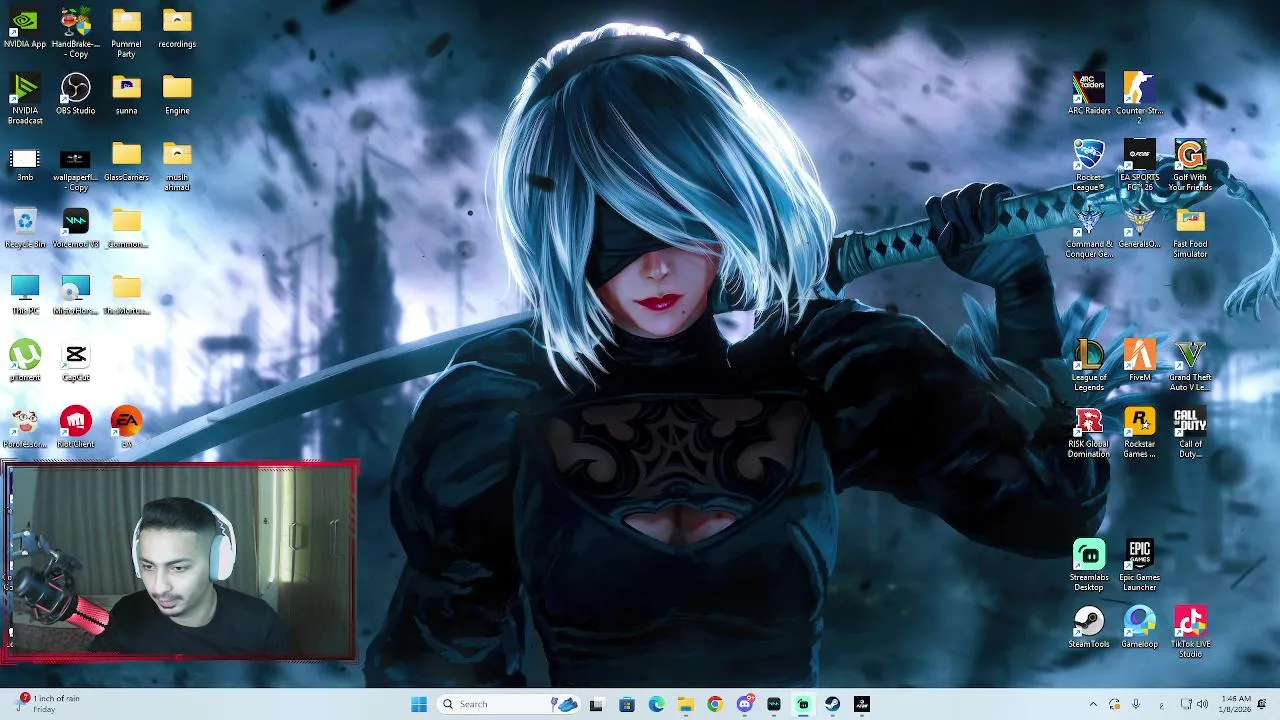Select the Fast Food Simulator icon
Screen dimensions: 1280x720
1190,233
